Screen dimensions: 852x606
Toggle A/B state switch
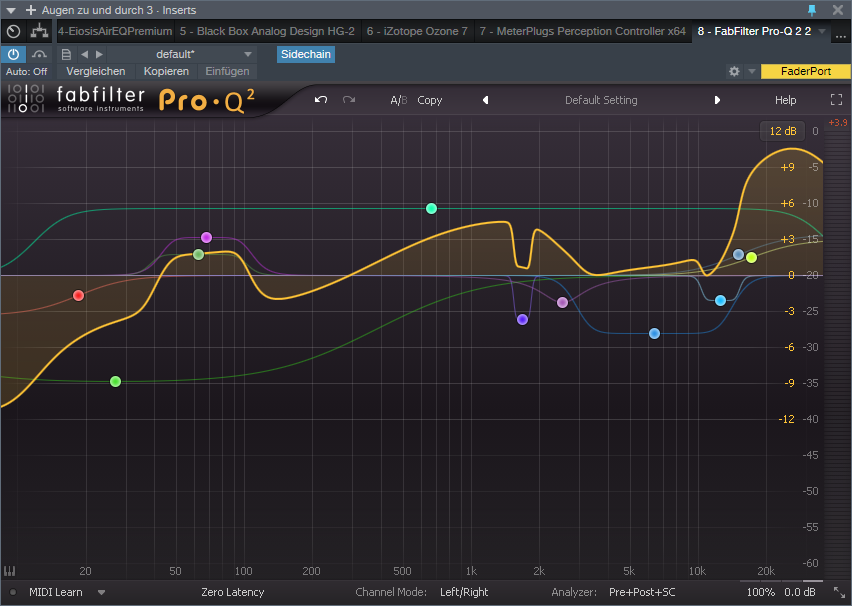(398, 100)
